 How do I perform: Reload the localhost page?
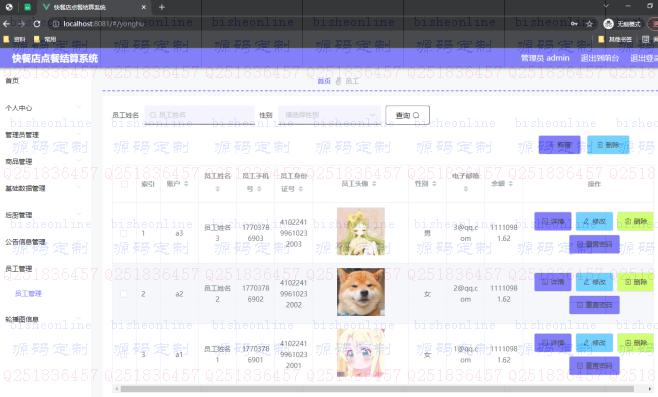[37, 24]
